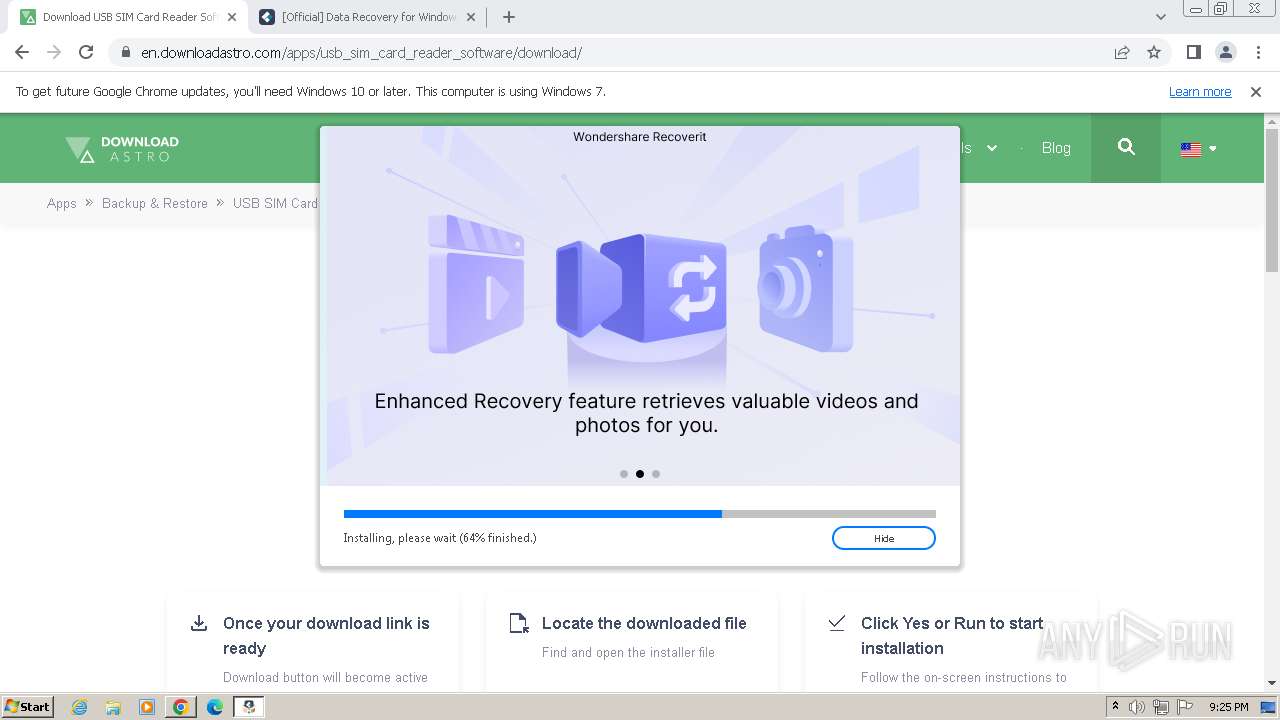Open Chrome from the taskbar

180,707
